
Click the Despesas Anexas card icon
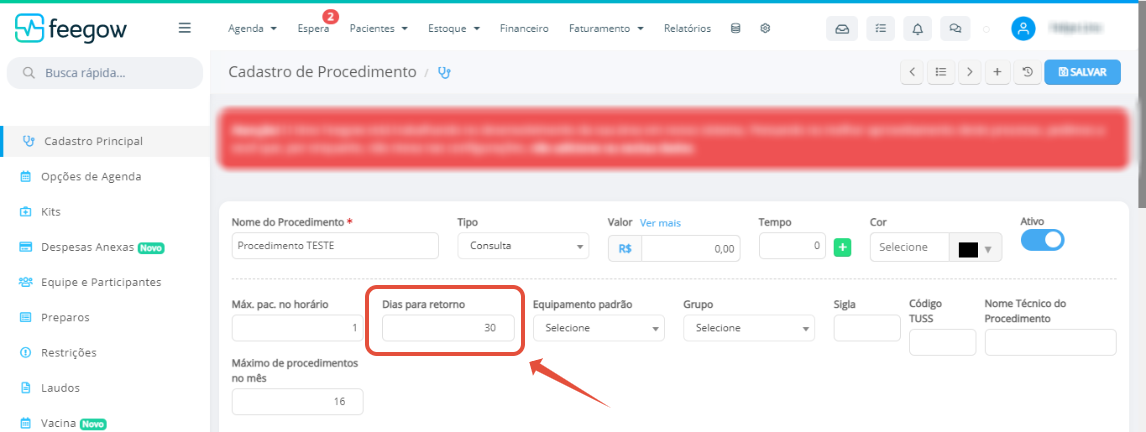[x=26, y=247]
